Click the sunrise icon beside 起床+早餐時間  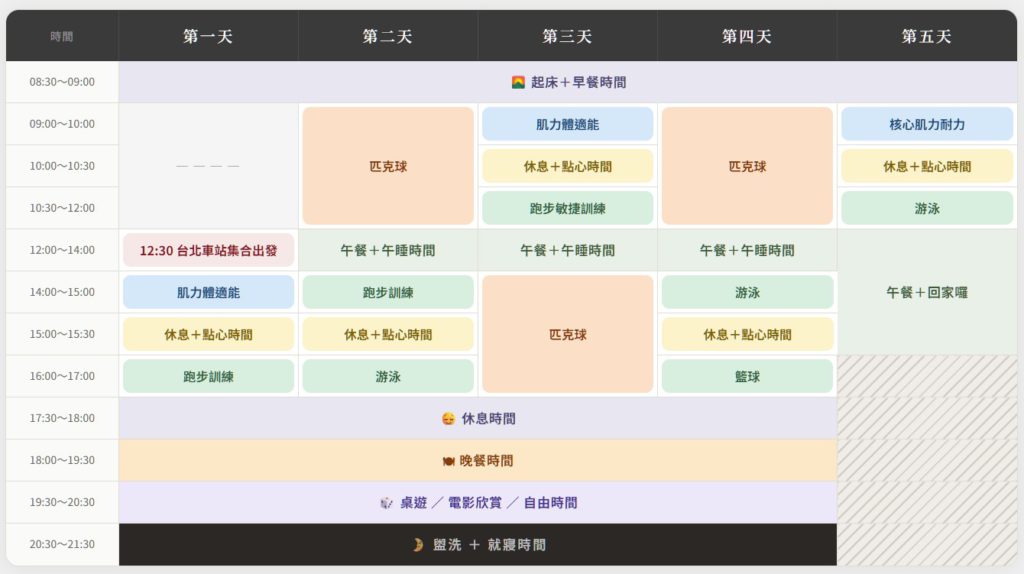[x=518, y=82]
